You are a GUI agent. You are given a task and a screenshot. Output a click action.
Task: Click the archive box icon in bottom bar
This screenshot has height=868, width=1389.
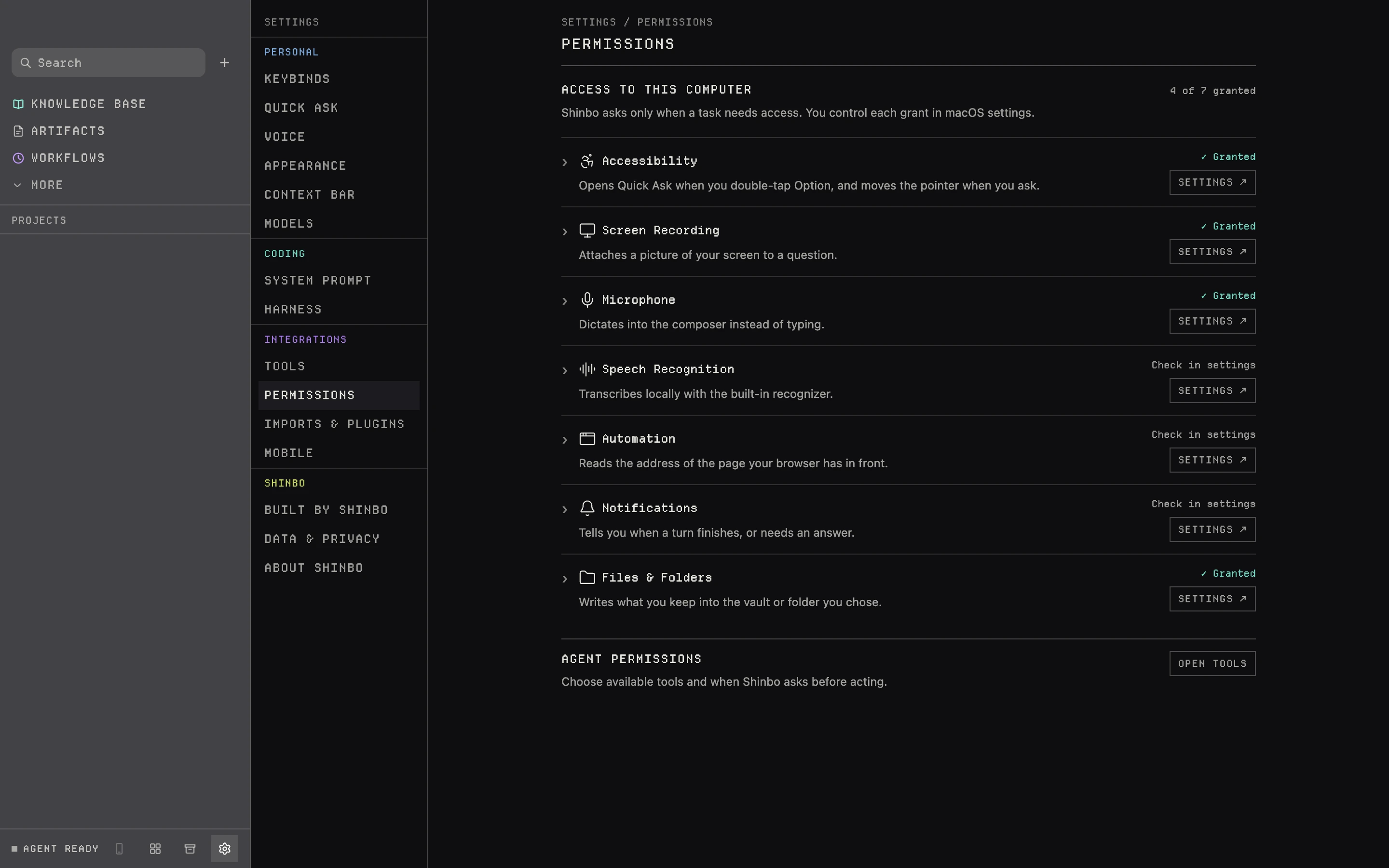coord(190,849)
